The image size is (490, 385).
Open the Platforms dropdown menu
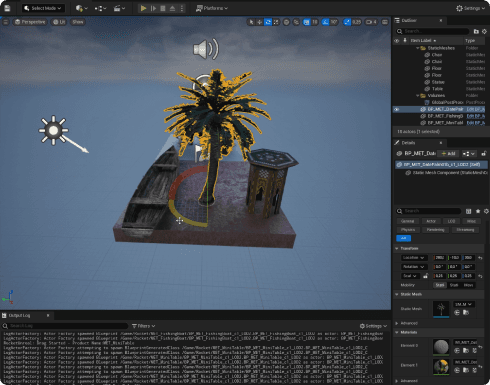[x=212, y=8]
